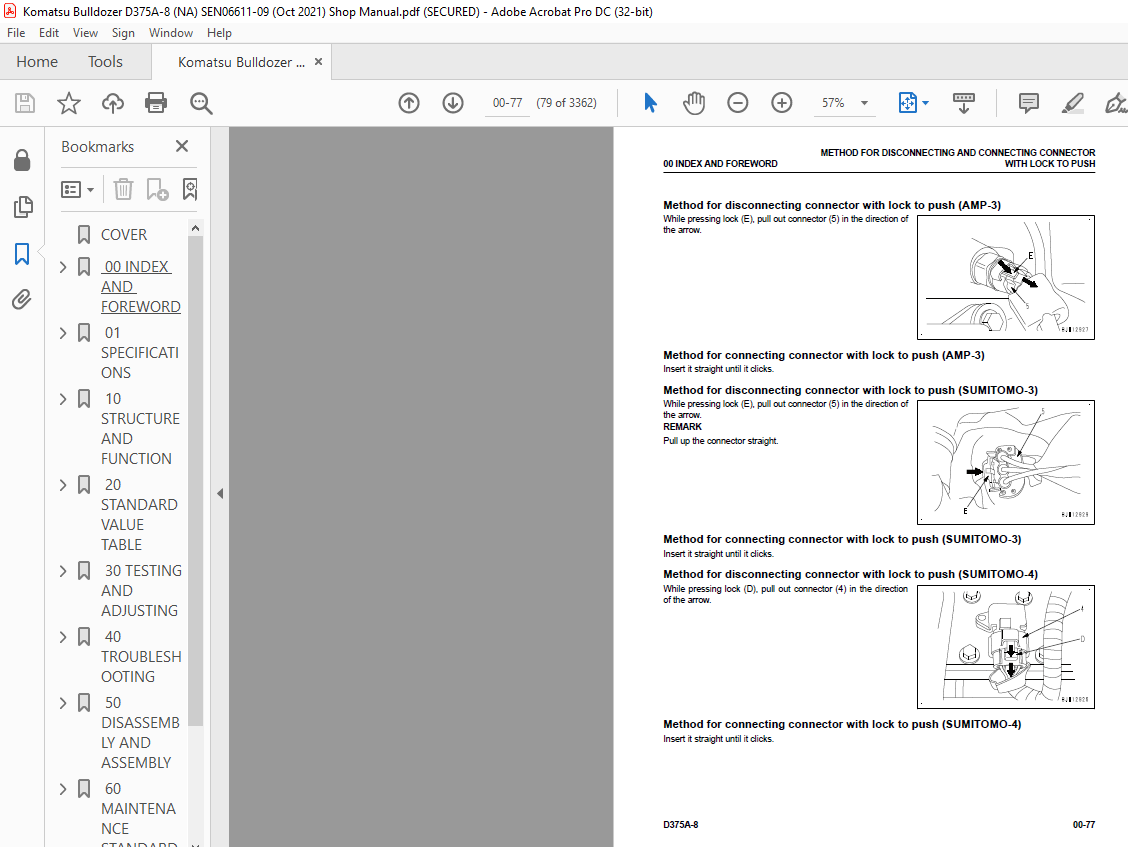1128x847 pixels.
Task: Open the Find text magnifier tool
Action: (x=201, y=103)
